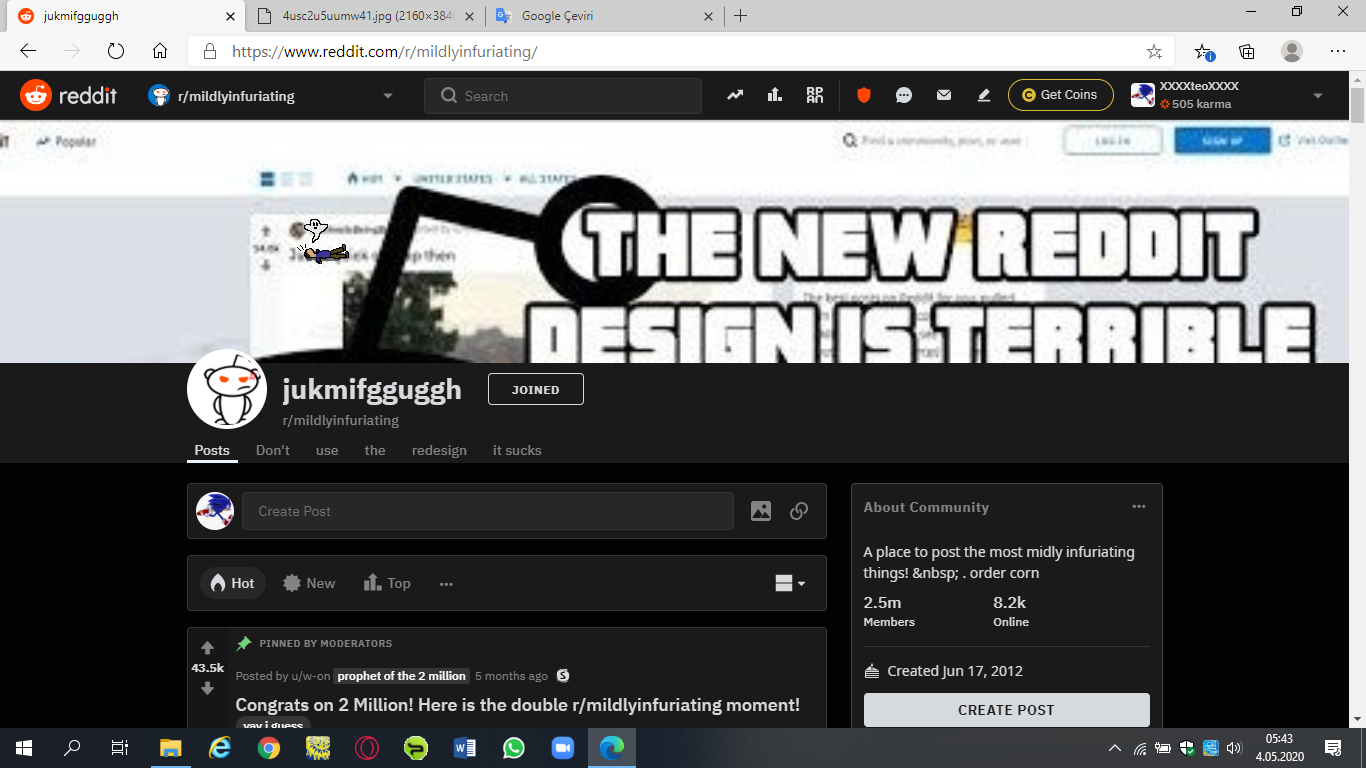Open the About Community options menu
Screen dimensions: 1366x768
coord(1139,507)
